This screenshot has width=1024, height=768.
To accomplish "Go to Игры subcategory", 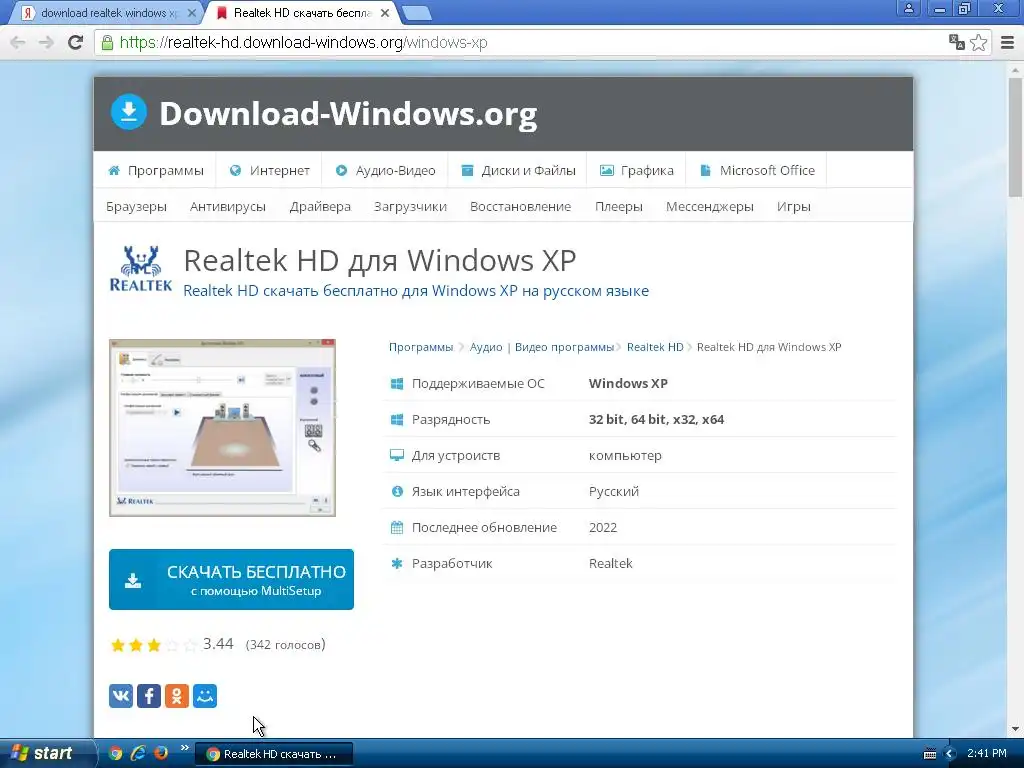I will (793, 206).
